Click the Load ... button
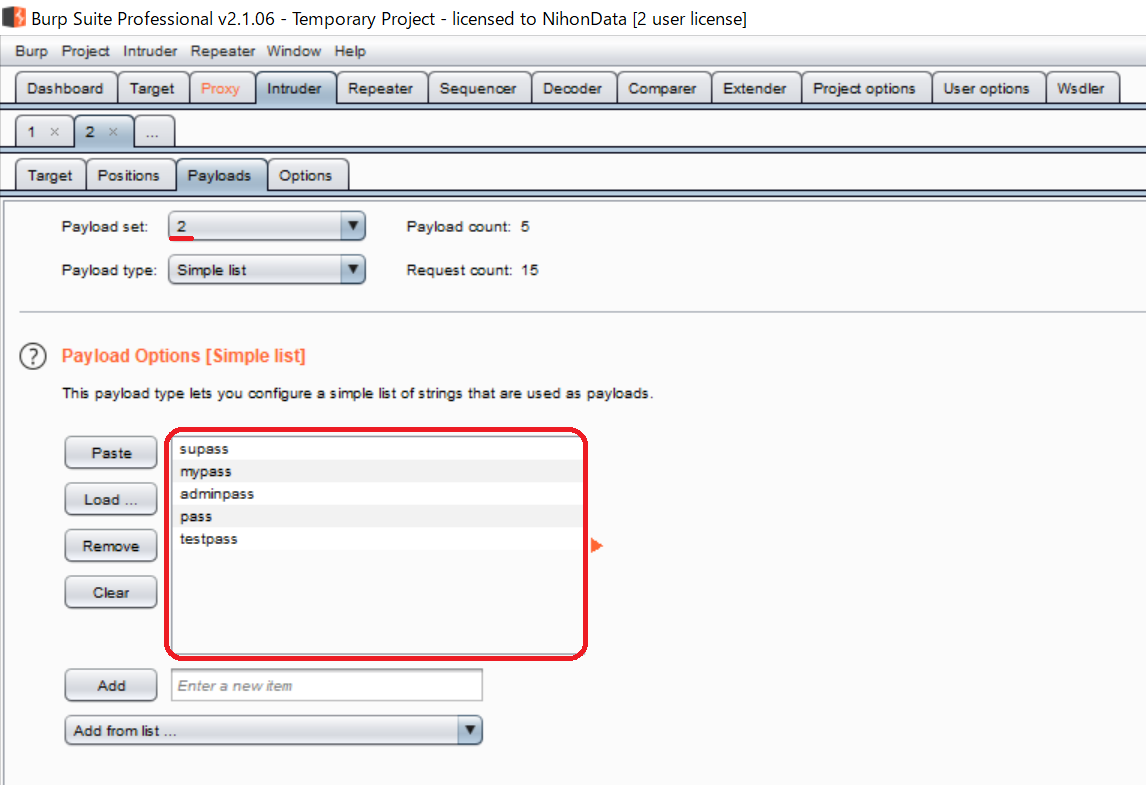Image resolution: width=1146 pixels, height=785 pixels. click(111, 499)
